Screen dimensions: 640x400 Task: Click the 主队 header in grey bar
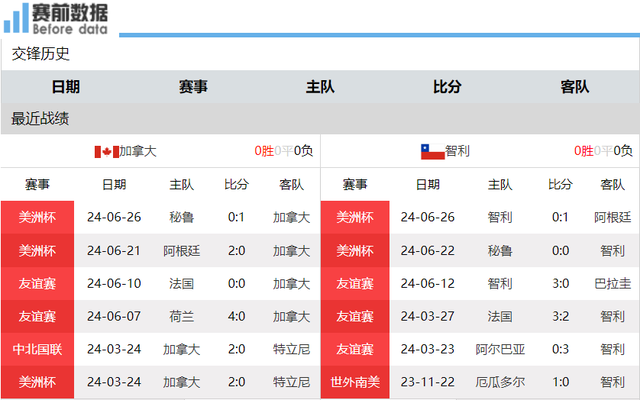click(x=320, y=87)
